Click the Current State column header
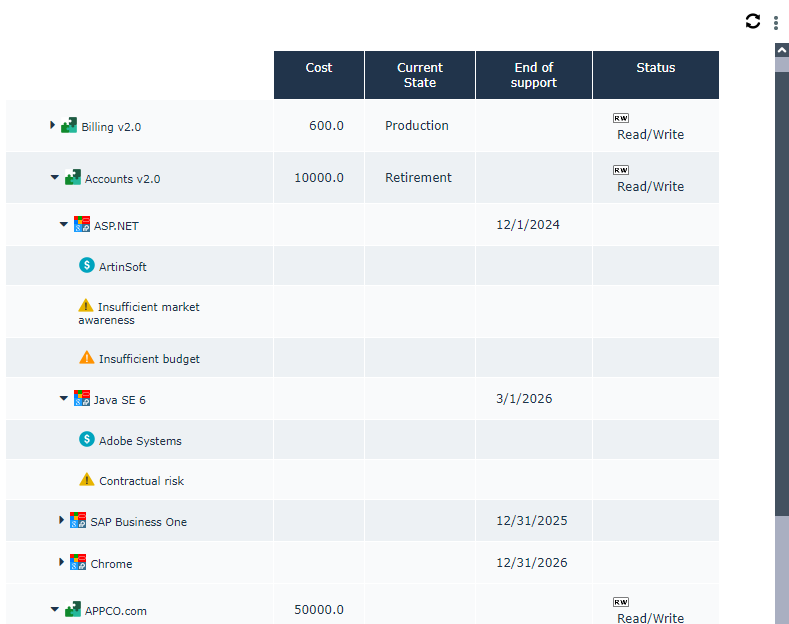The image size is (789, 624). coord(419,75)
